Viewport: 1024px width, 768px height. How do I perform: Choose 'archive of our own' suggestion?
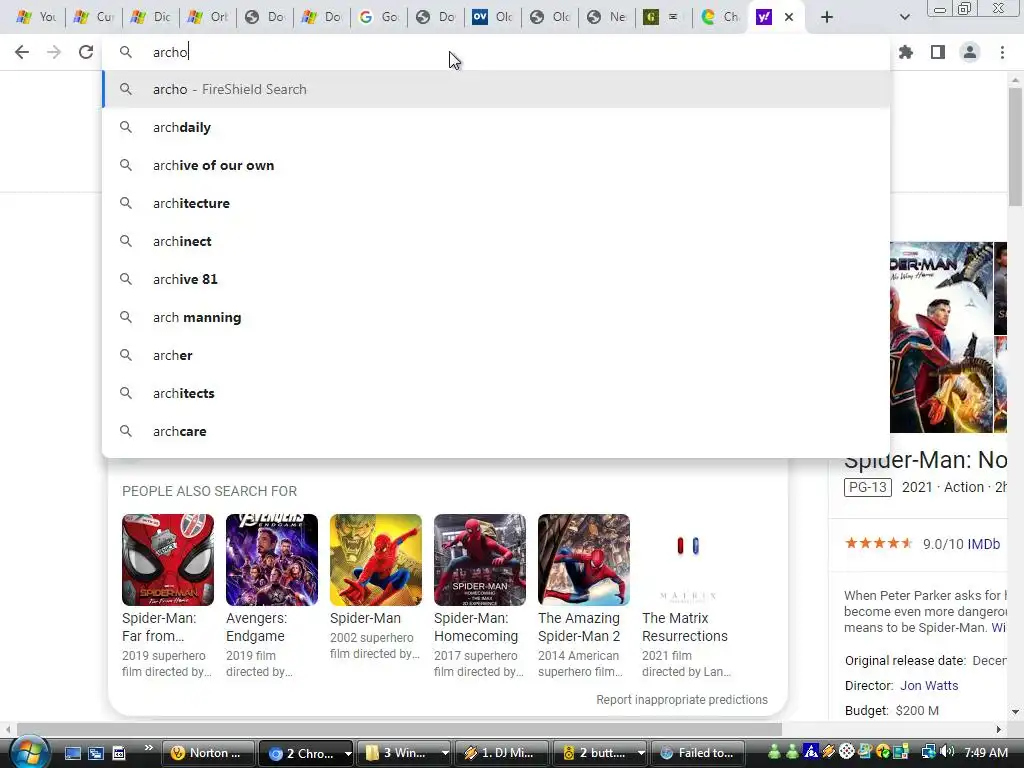click(x=496, y=165)
